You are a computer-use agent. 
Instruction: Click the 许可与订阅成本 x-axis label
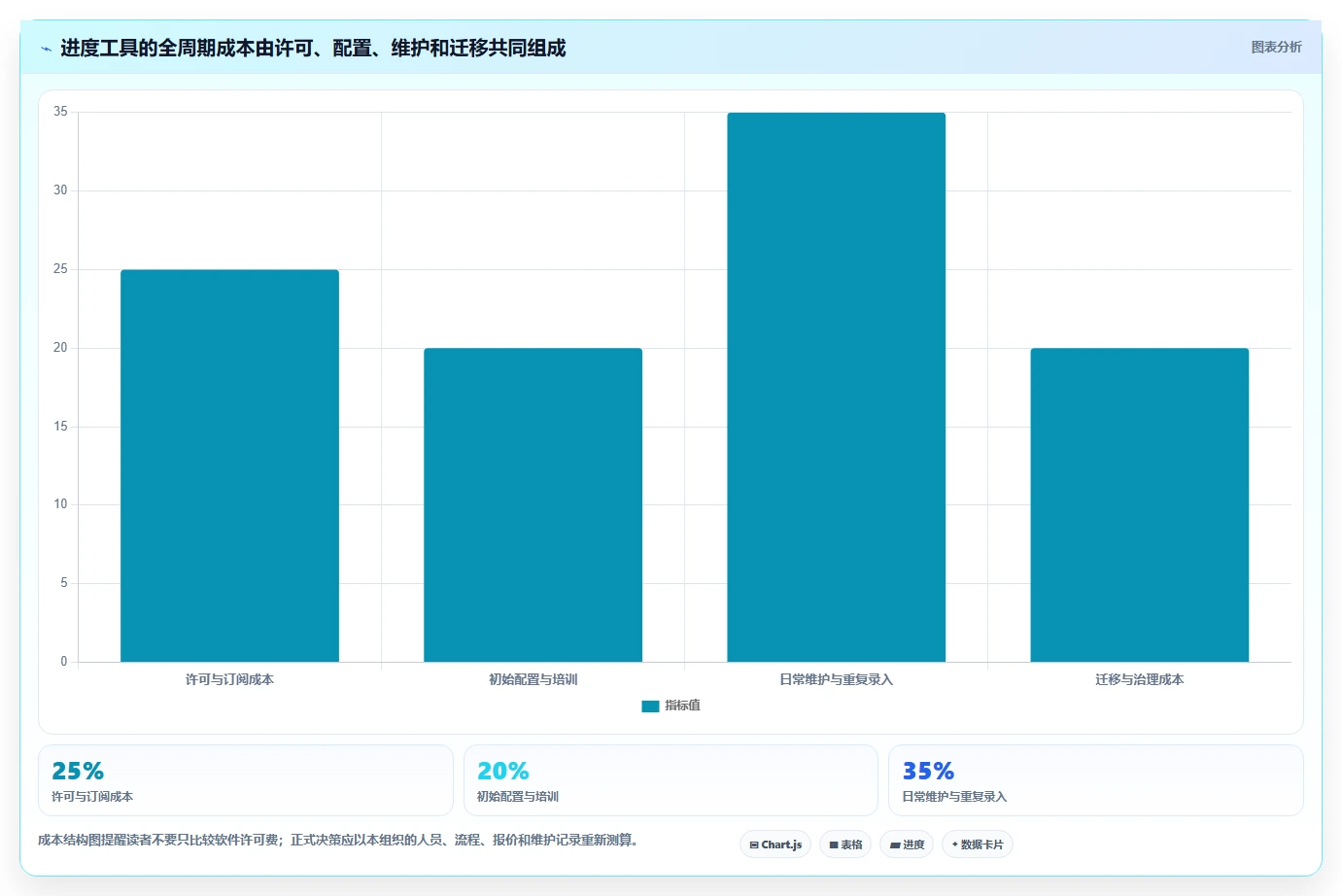tap(229, 679)
